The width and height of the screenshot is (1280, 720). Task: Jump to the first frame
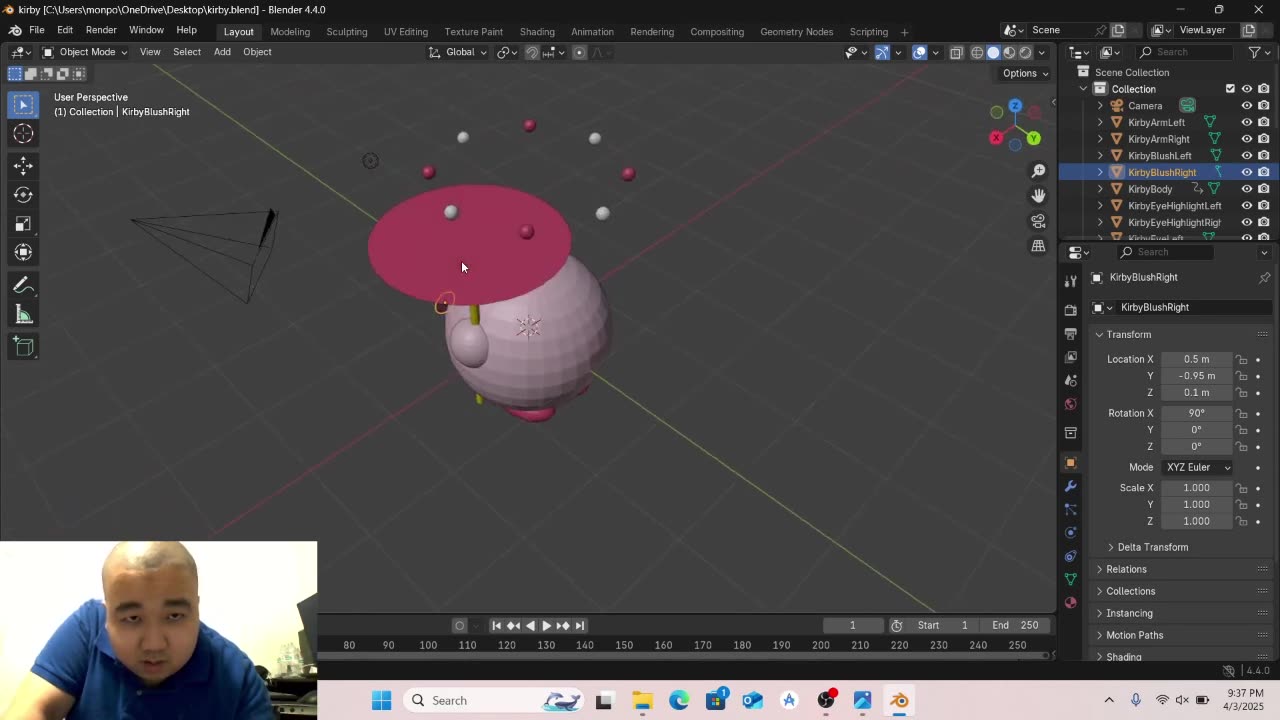click(x=496, y=625)
